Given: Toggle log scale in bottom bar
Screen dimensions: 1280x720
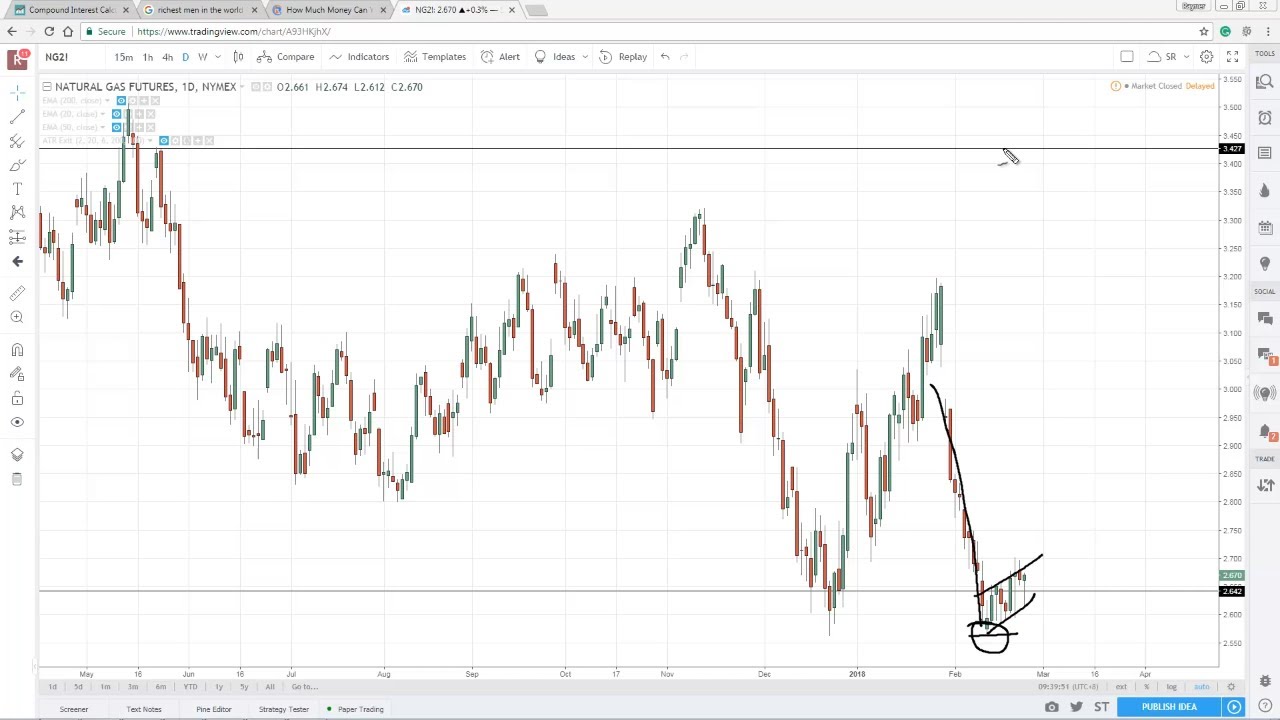Looking at the screenshot, I should pos(1171,687).
